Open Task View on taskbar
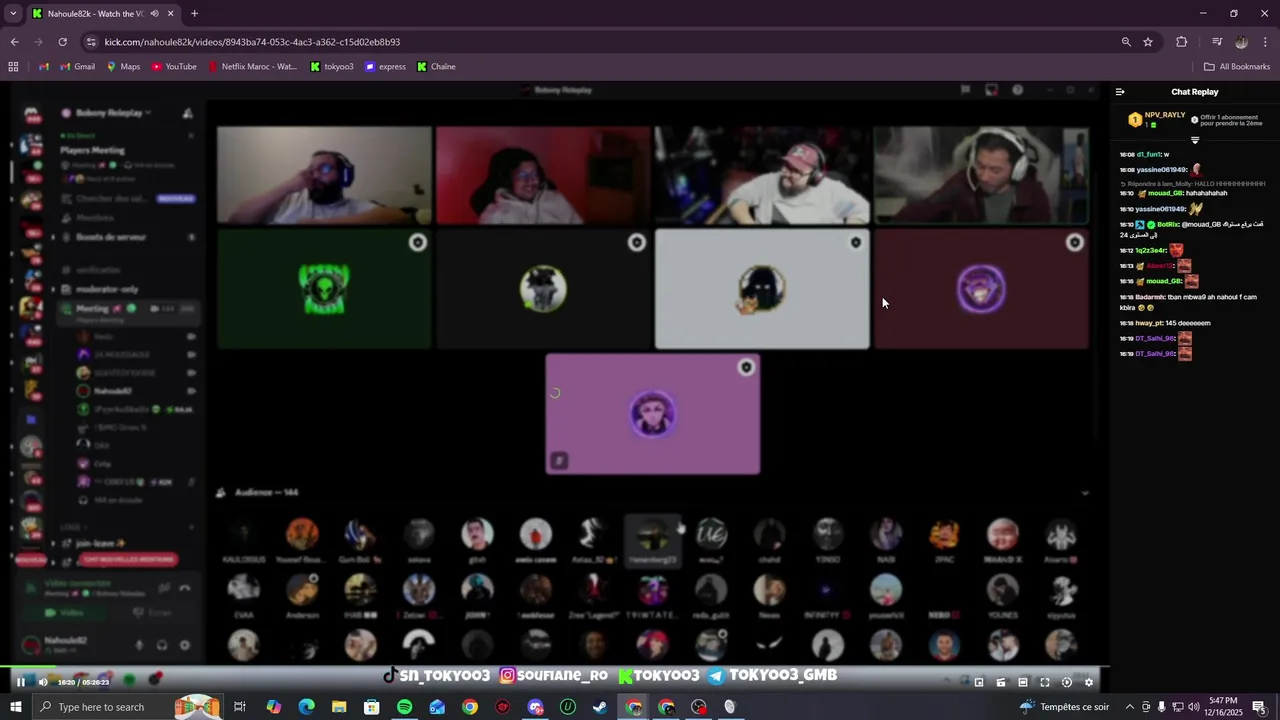 [240, 707]
